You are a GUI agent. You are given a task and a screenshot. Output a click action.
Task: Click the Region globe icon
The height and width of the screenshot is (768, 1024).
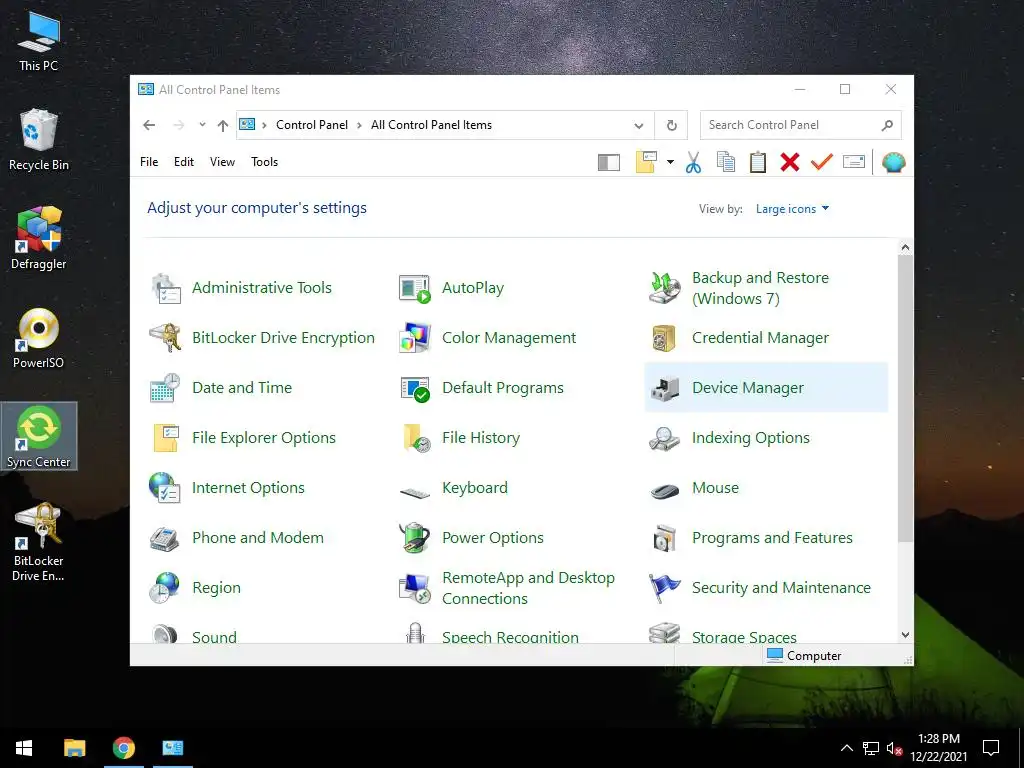[164, 588]
